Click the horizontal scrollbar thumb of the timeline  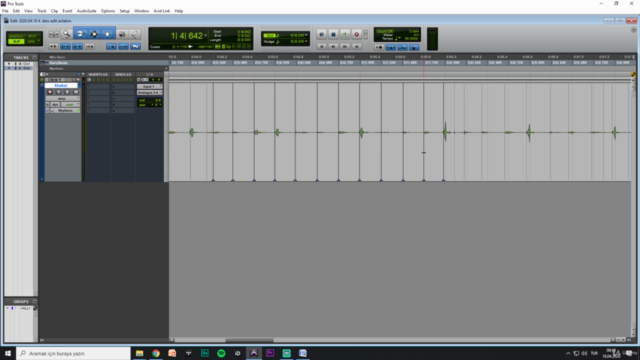[249, 340]
